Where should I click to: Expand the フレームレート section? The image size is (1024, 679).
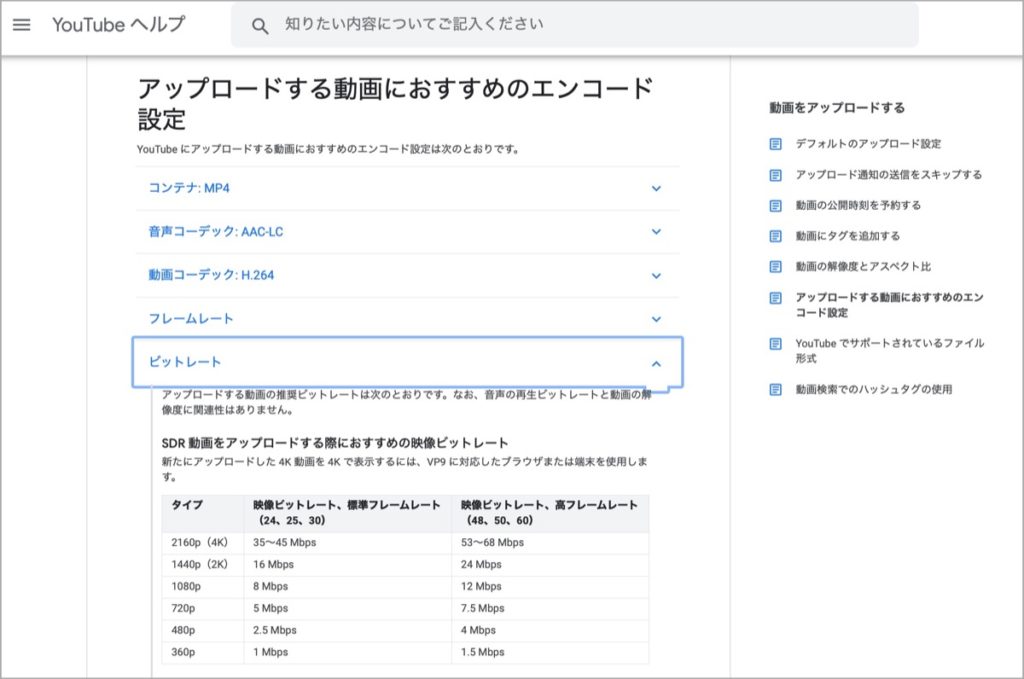click(x=408, y=319)
